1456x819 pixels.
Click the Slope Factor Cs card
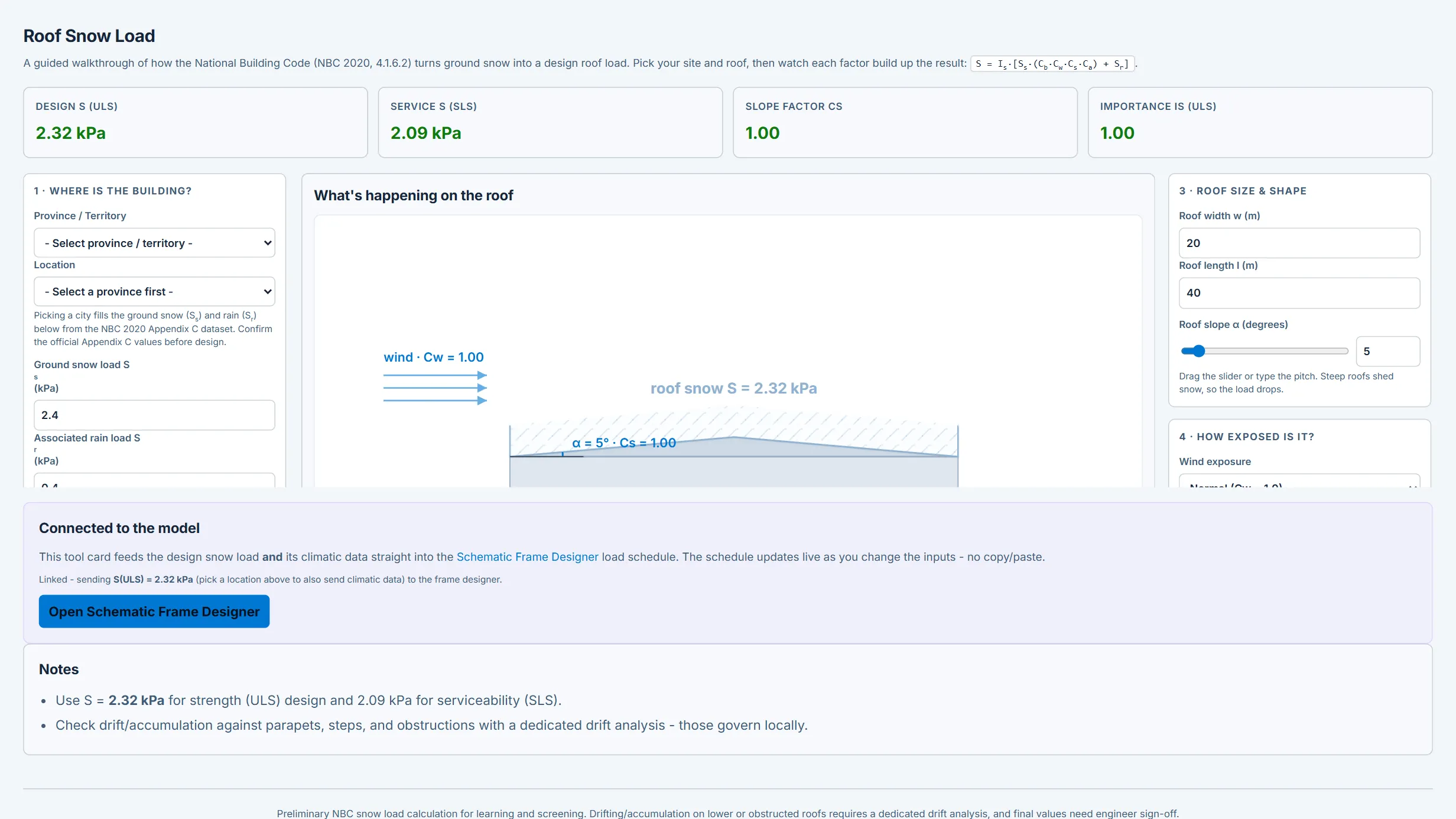pyautogui.click(x=905, y=123)
